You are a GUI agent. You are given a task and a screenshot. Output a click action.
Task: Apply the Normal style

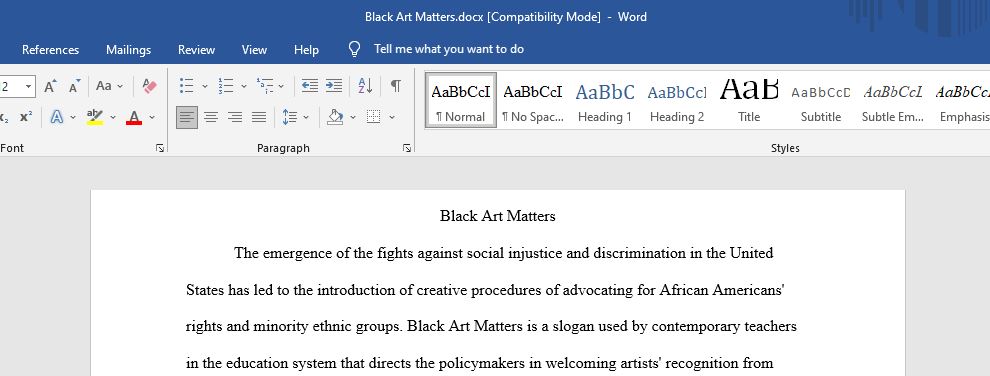pos(461,100)
